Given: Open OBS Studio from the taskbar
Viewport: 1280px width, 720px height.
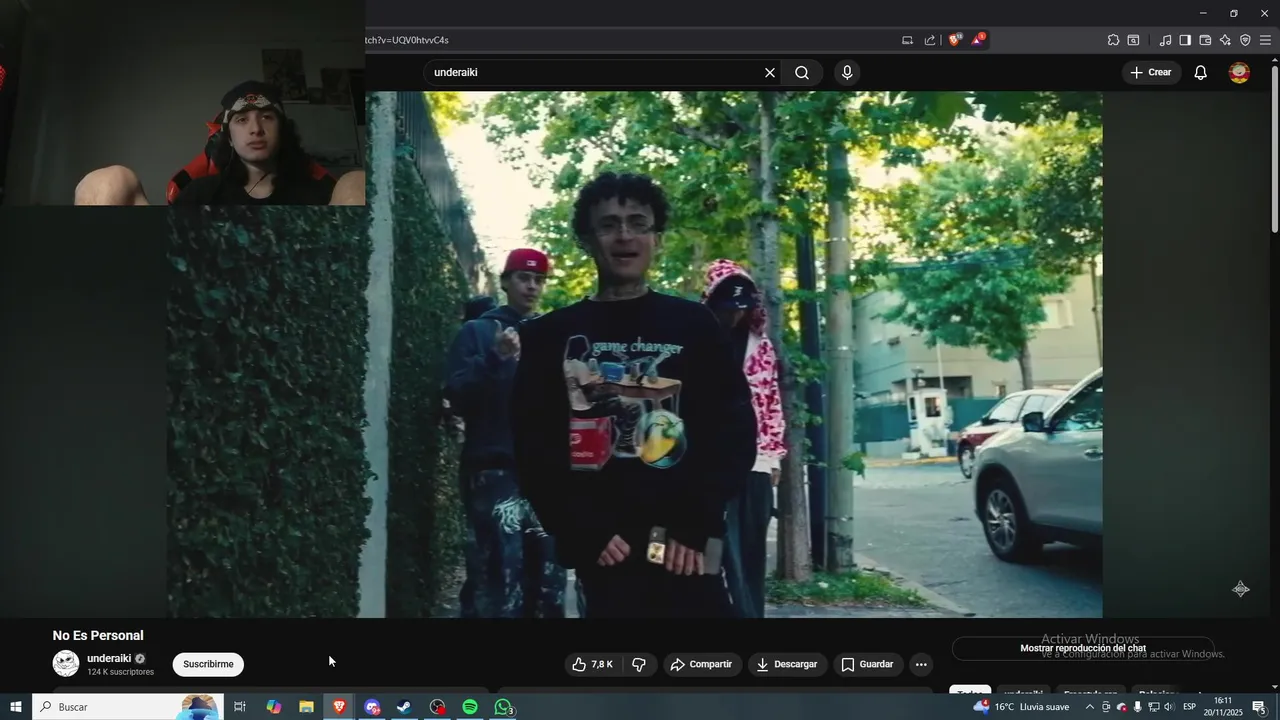Looking at the screenshot, I should 437,707.
